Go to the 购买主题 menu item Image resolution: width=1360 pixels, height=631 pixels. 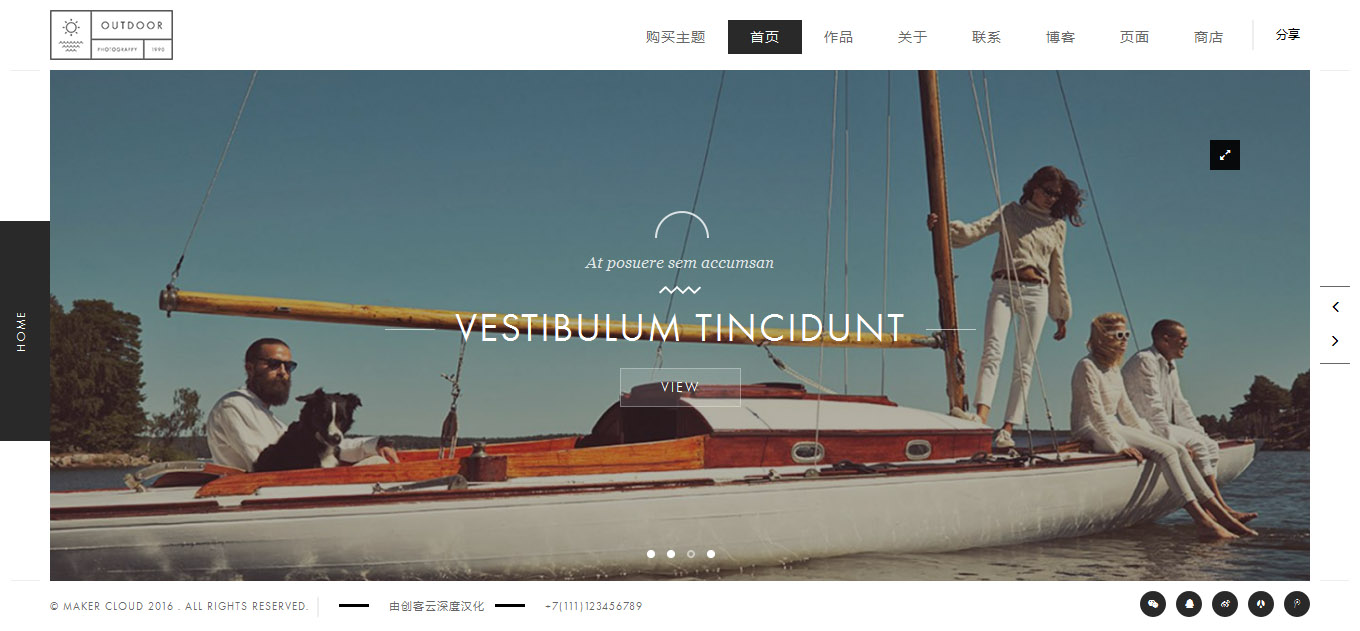click(x=676, y=37)
